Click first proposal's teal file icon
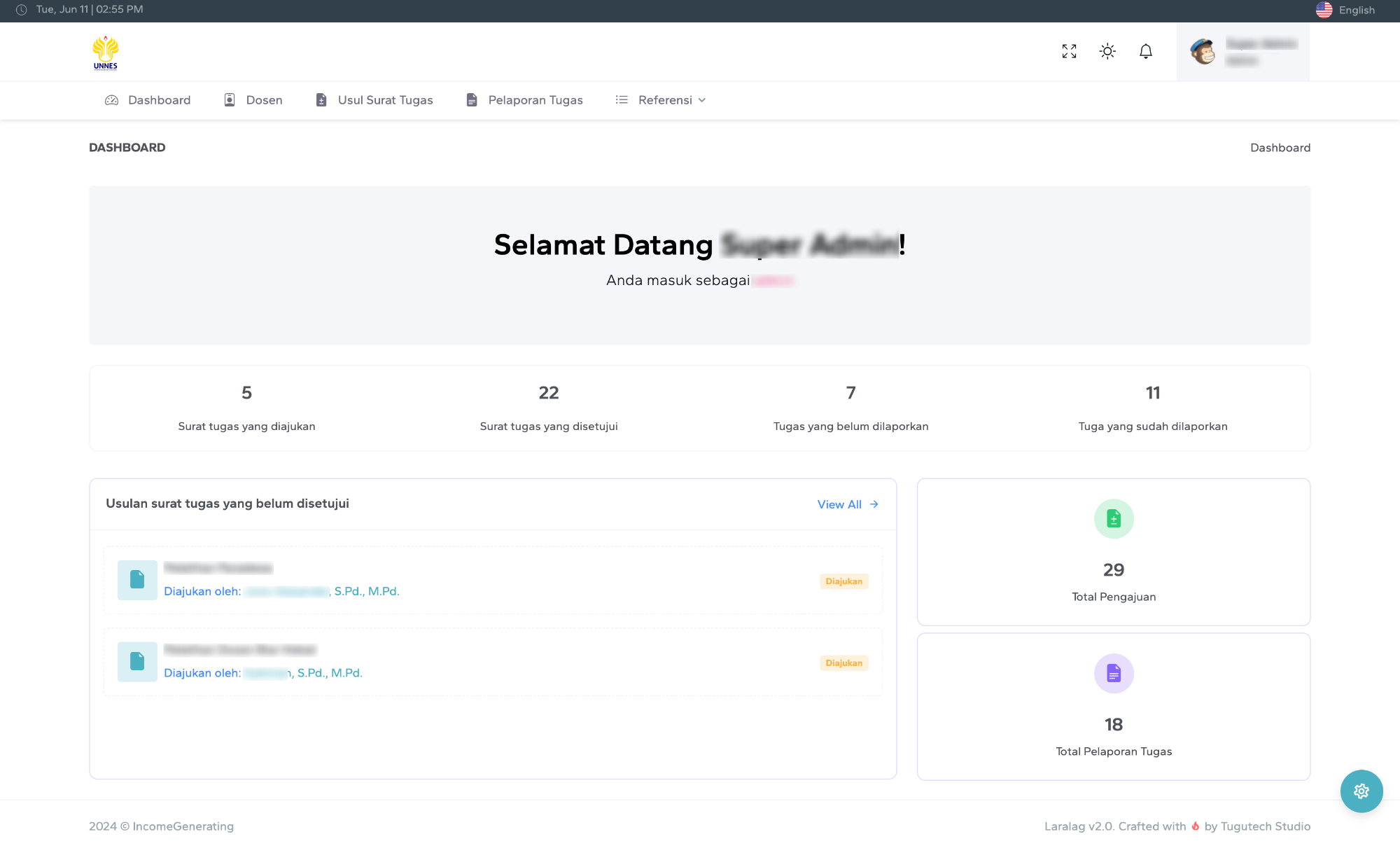The width and height of the screenshot is (1400, 846). (137, 580)
